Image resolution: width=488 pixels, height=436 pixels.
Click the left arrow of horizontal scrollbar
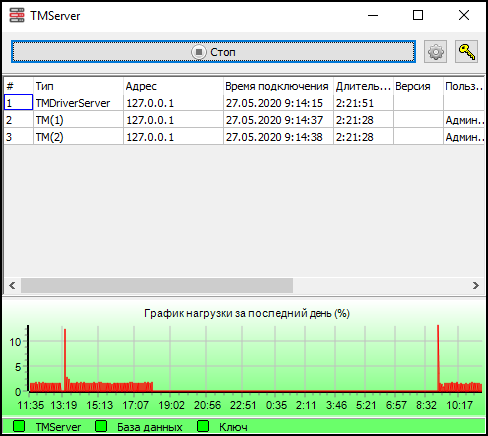click(x=12, y=285)
